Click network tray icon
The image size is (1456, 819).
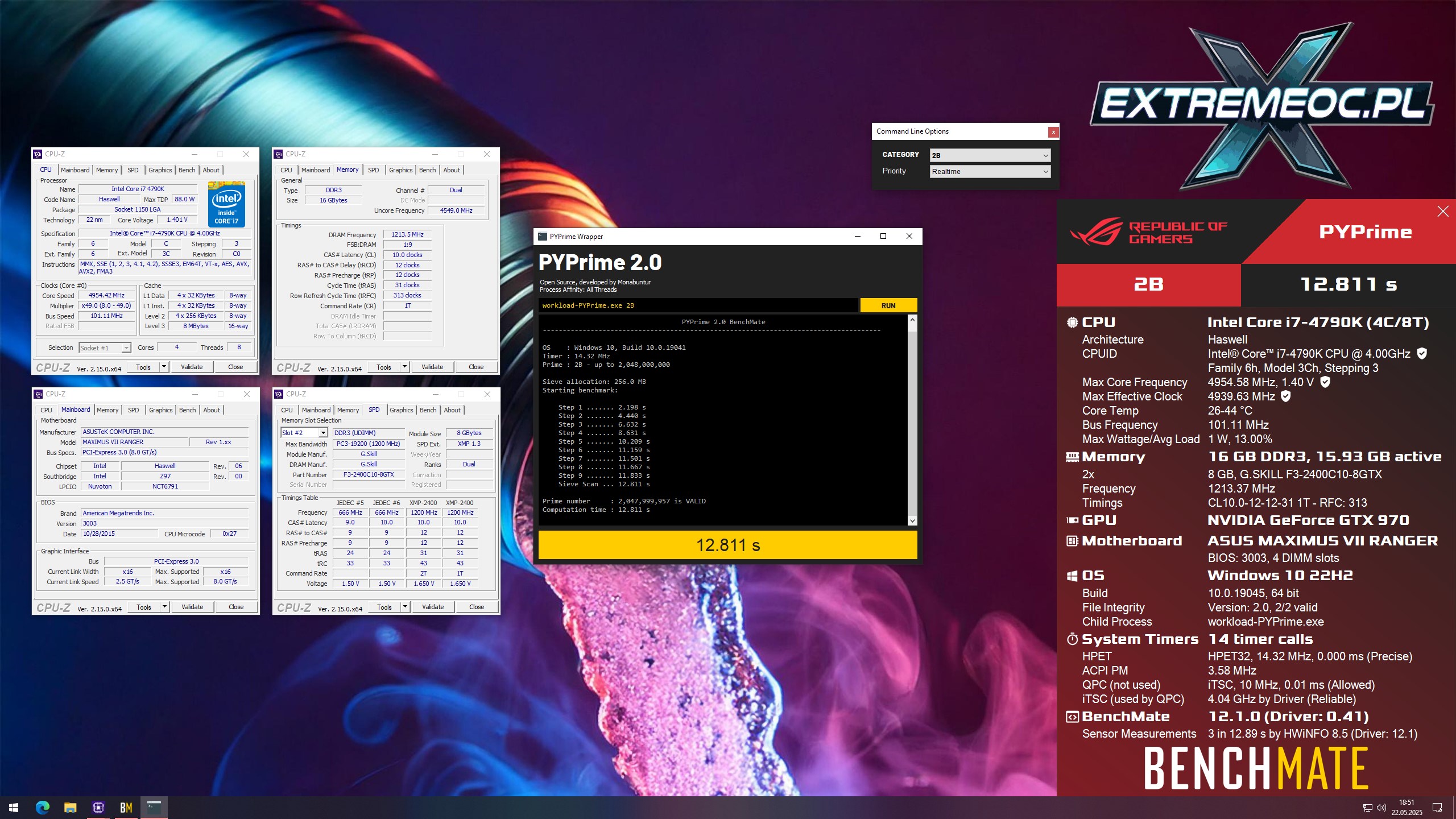[1367, 808]
